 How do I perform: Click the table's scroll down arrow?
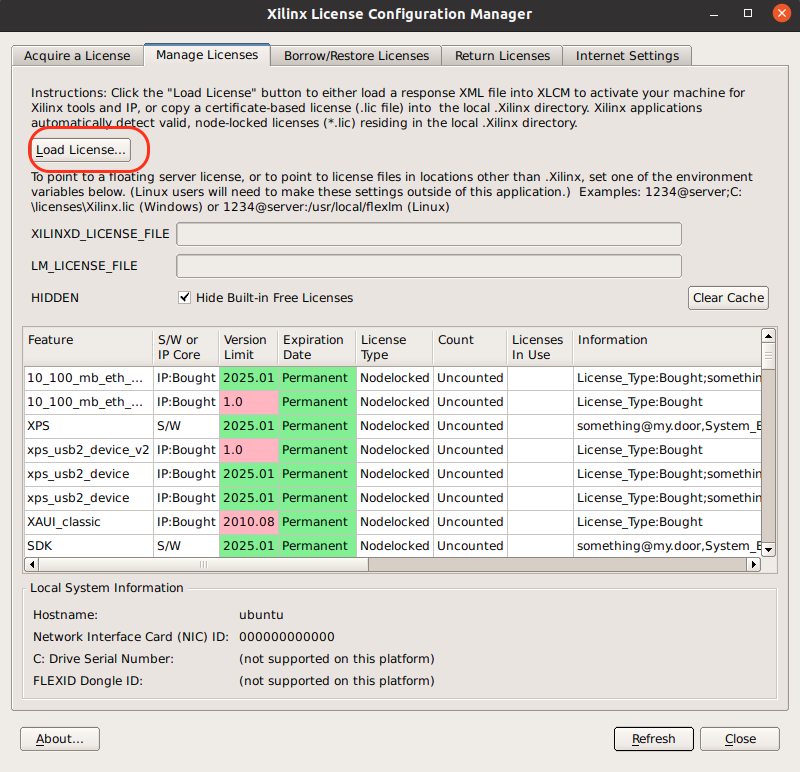768,549
